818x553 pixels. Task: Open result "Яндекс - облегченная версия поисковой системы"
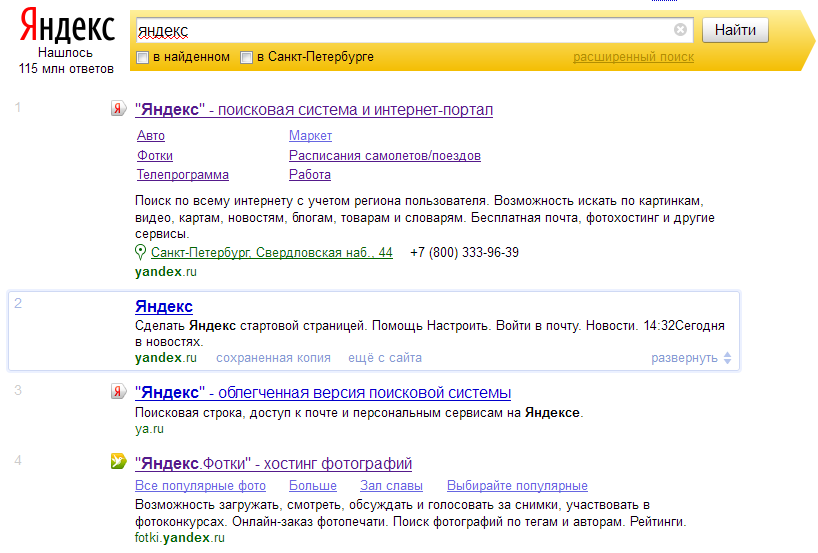[x=323, y=392]
